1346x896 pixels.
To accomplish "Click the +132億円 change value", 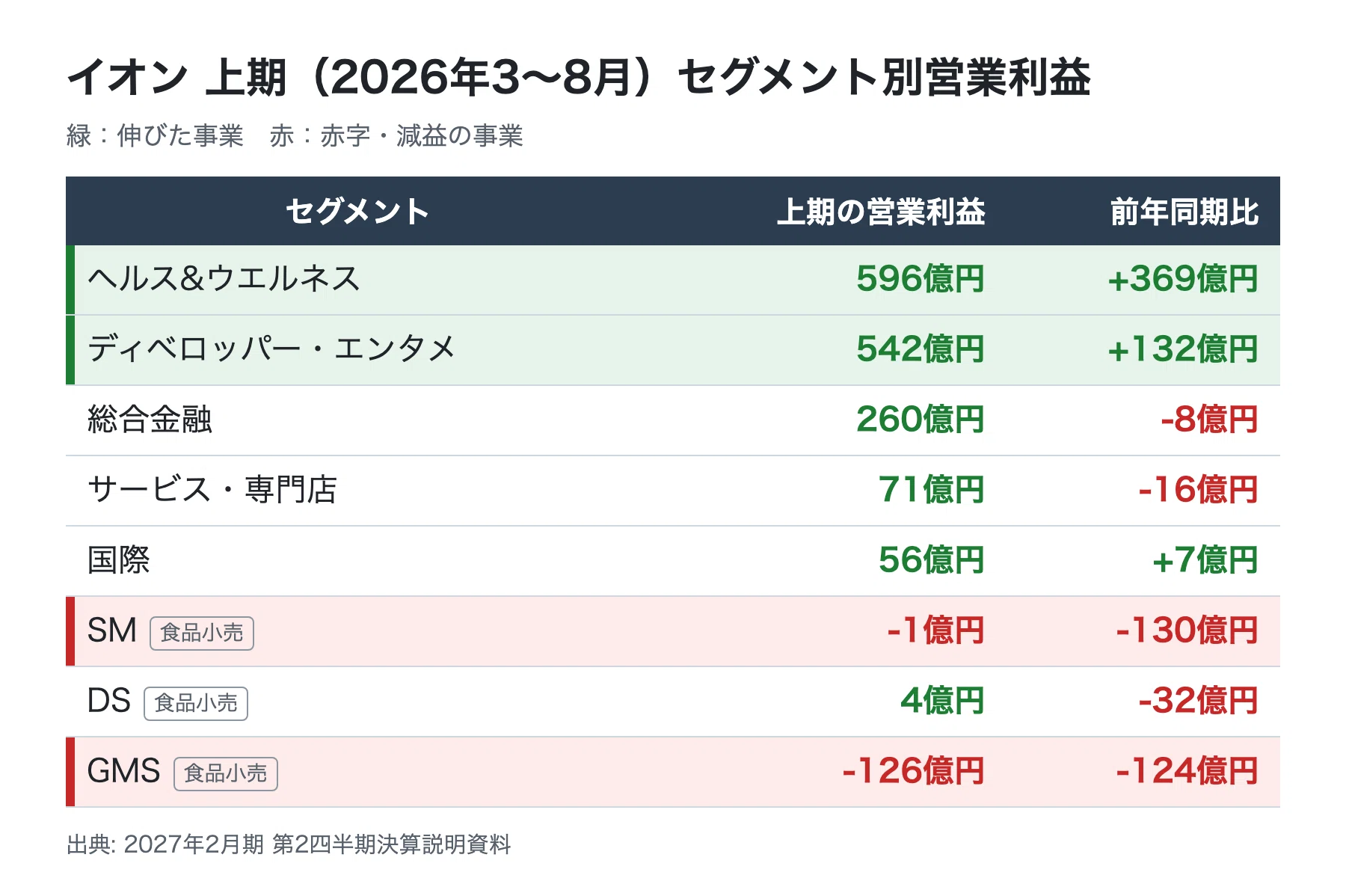I will (x=1183, y=349).
